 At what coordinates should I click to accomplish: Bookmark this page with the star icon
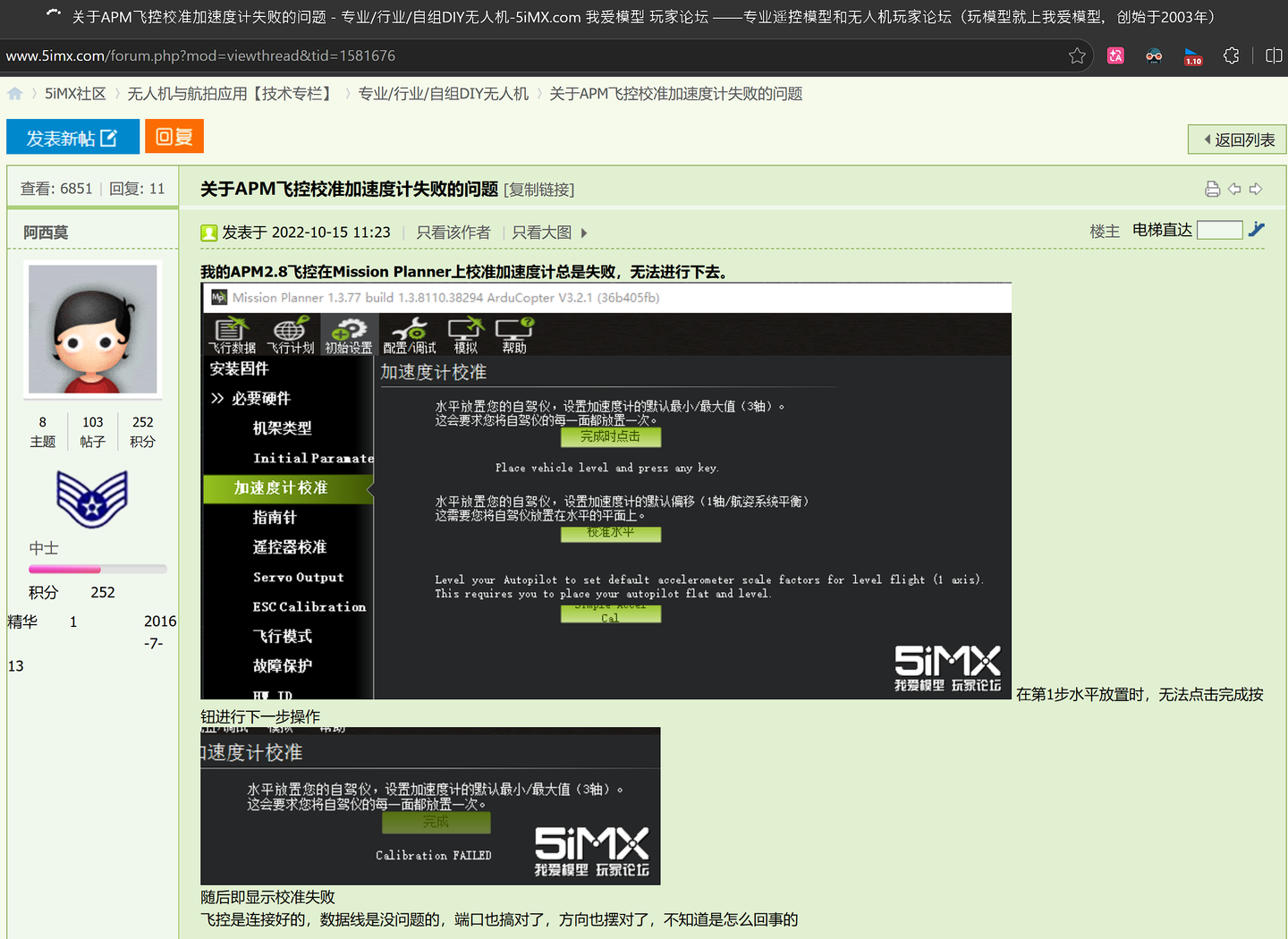1077,55
